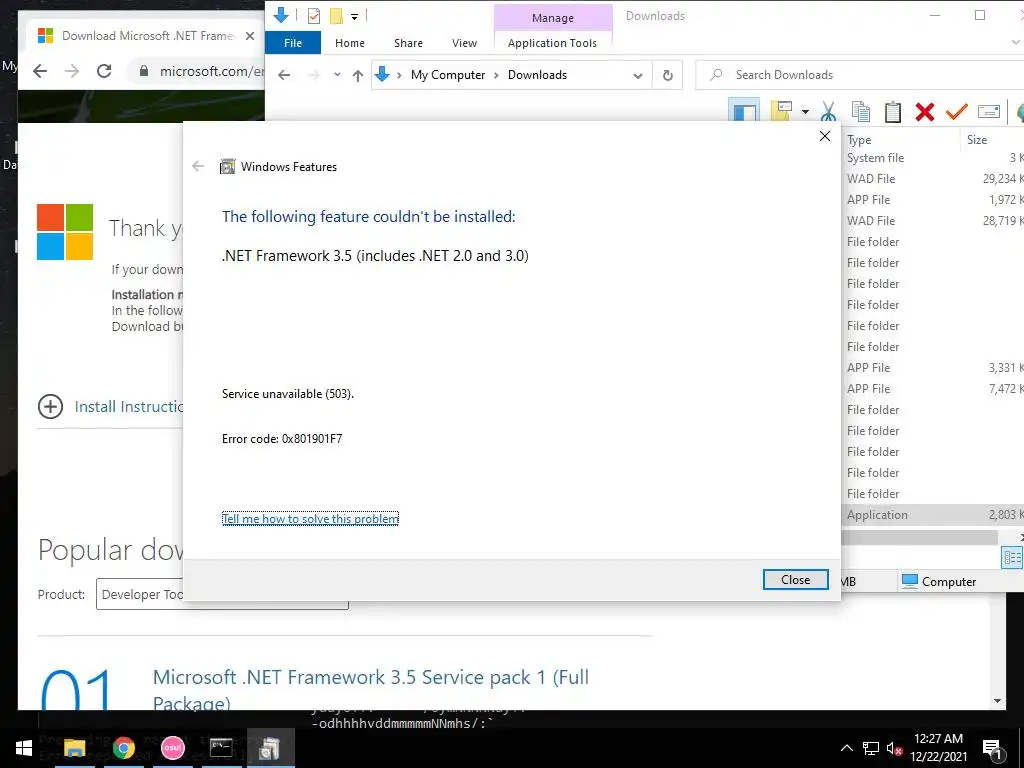Screen dimensions: 1024x768
Task: Click the back arrow in Windows Features dialog
Action: point(198,167)
